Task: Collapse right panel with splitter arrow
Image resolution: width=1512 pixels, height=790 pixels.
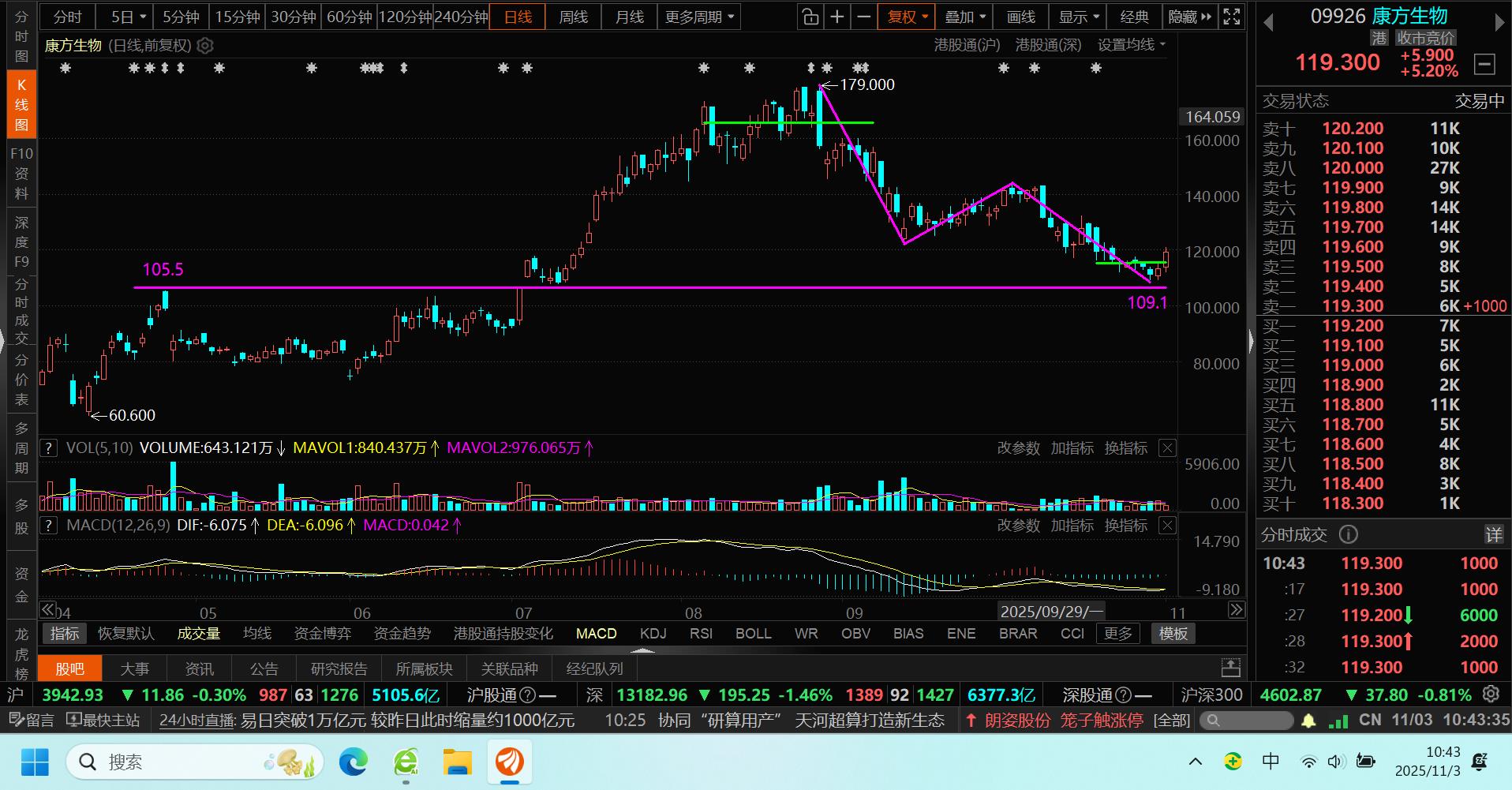Action: tap(1252, 341)
